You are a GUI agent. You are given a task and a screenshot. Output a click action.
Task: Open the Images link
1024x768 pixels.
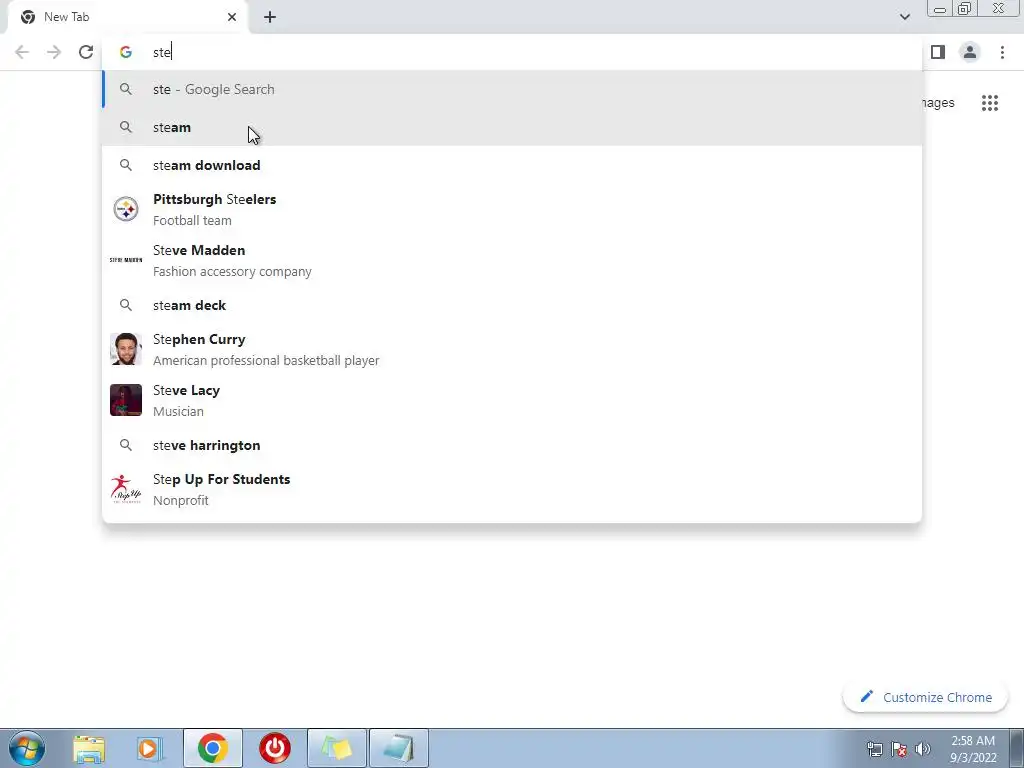[x=938, y=103]
